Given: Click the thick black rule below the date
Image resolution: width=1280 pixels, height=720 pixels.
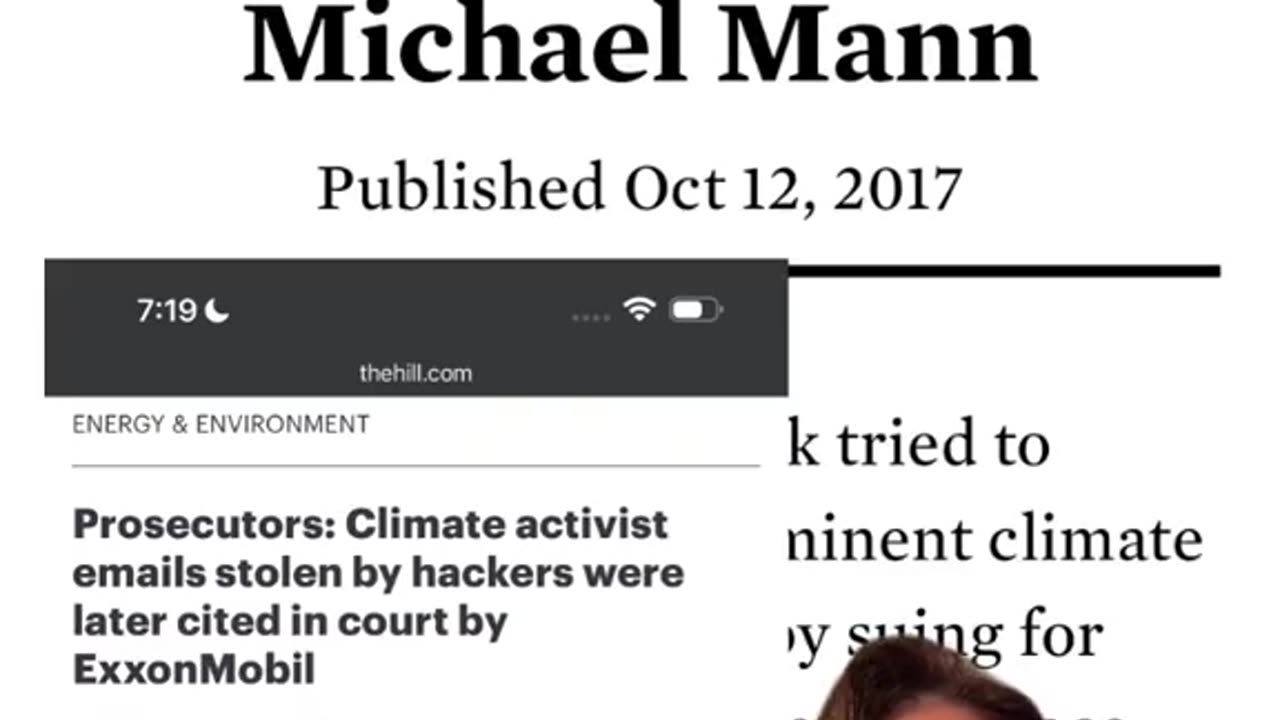Looking at the screenshot, I should pos(1003,271).
